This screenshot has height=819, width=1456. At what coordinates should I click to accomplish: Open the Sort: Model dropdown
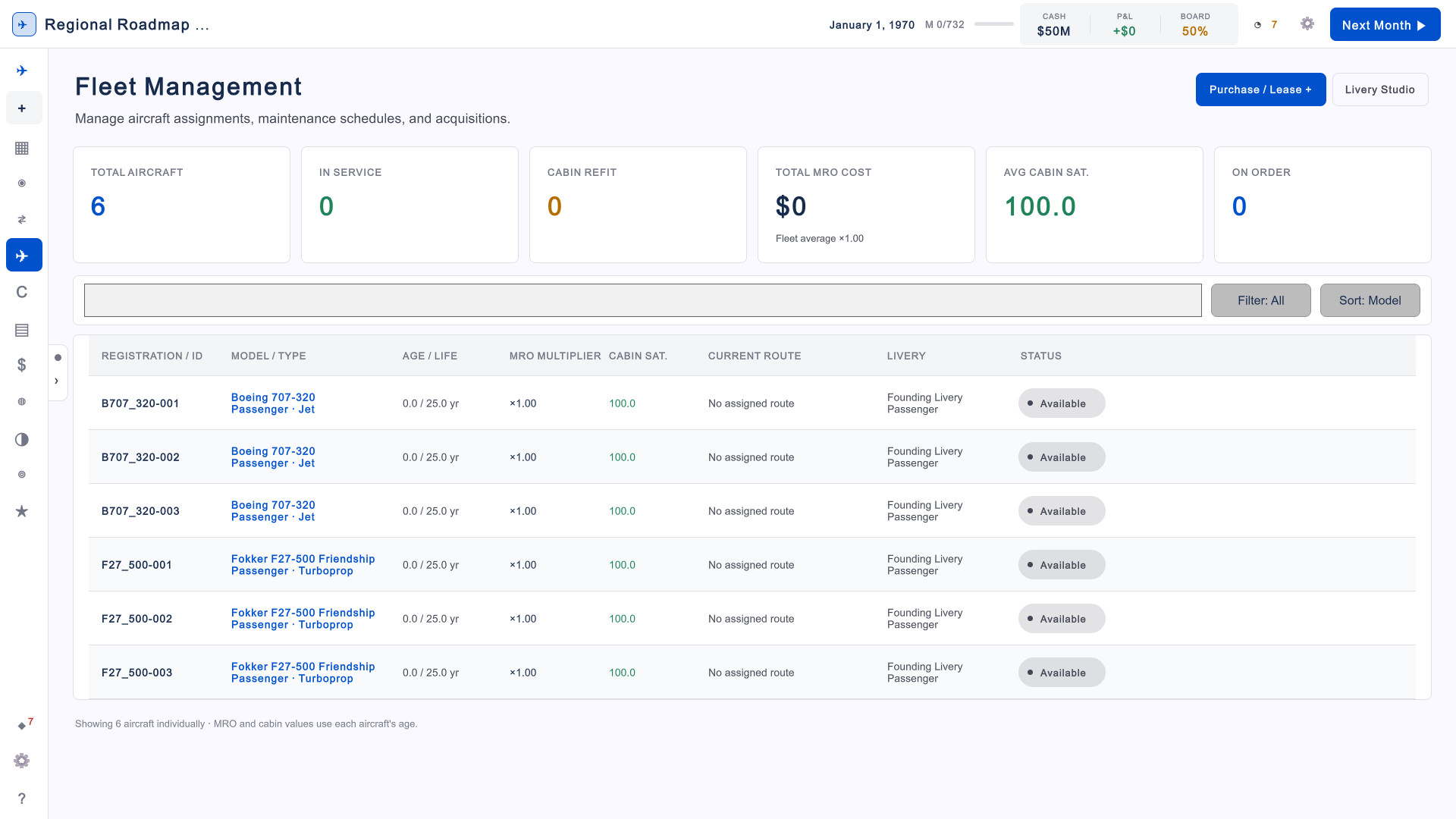point(1370,300)
